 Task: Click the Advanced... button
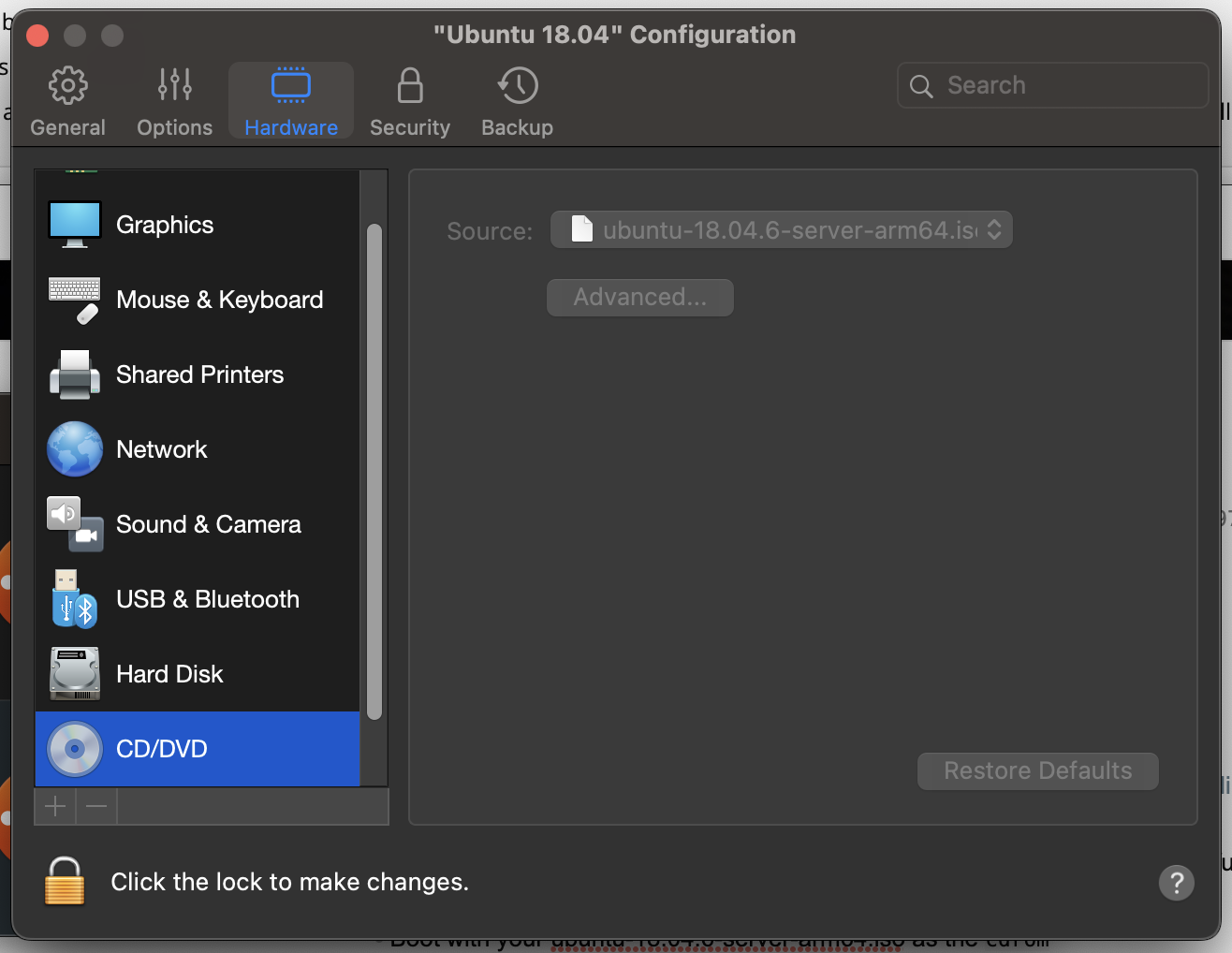(640, 298)
